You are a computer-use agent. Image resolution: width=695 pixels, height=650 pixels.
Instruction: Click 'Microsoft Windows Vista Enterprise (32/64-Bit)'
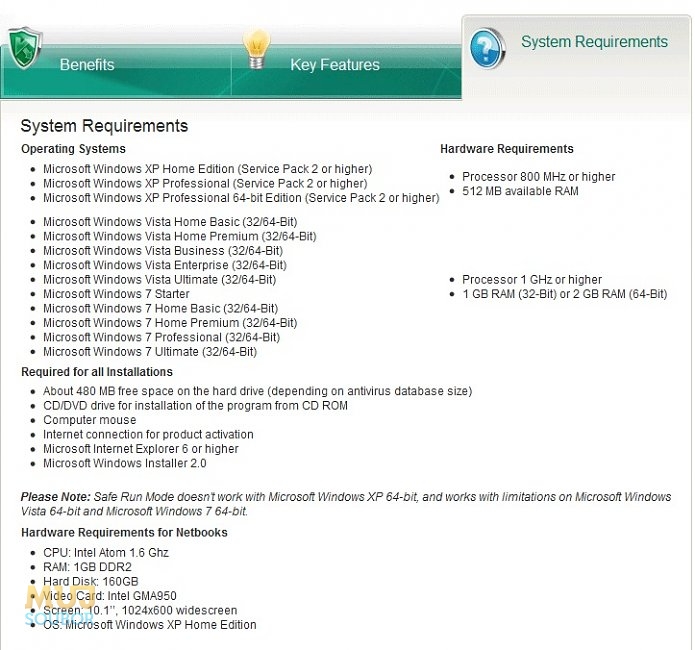[x=165, y=265]
